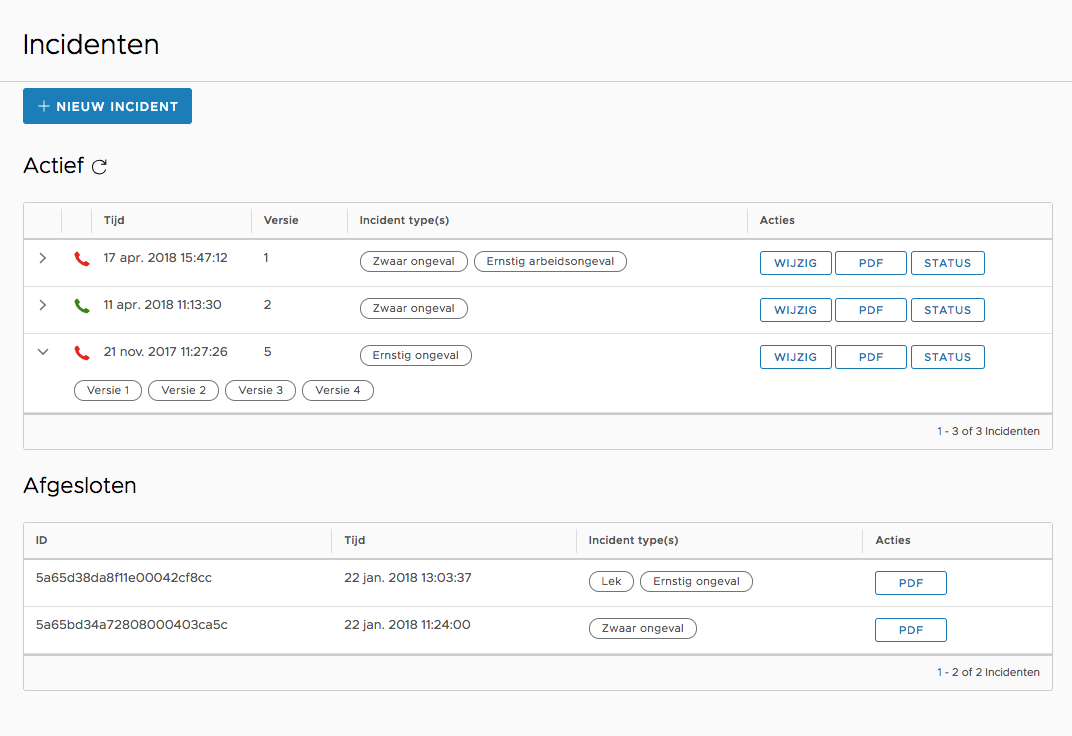This screenshot has width=1072, height=736.
Task: Click red phone icon for 17 apr. incident
Action: point(82,259)
